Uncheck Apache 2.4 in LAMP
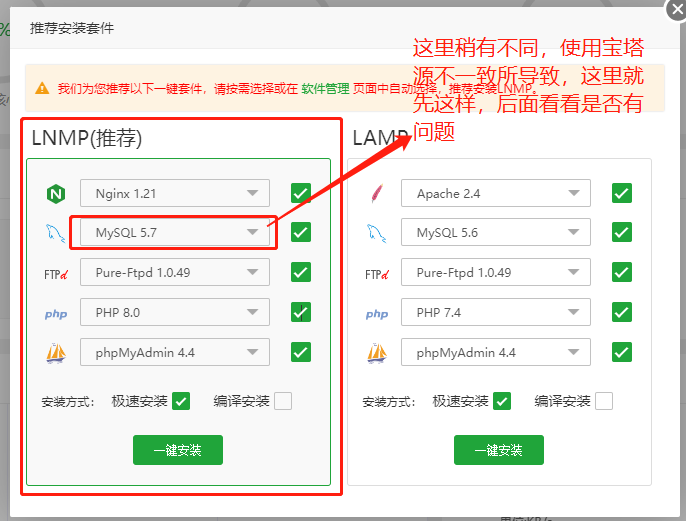Image resolution: width=686 pixels, height=521 pixels. pos(622,193)
